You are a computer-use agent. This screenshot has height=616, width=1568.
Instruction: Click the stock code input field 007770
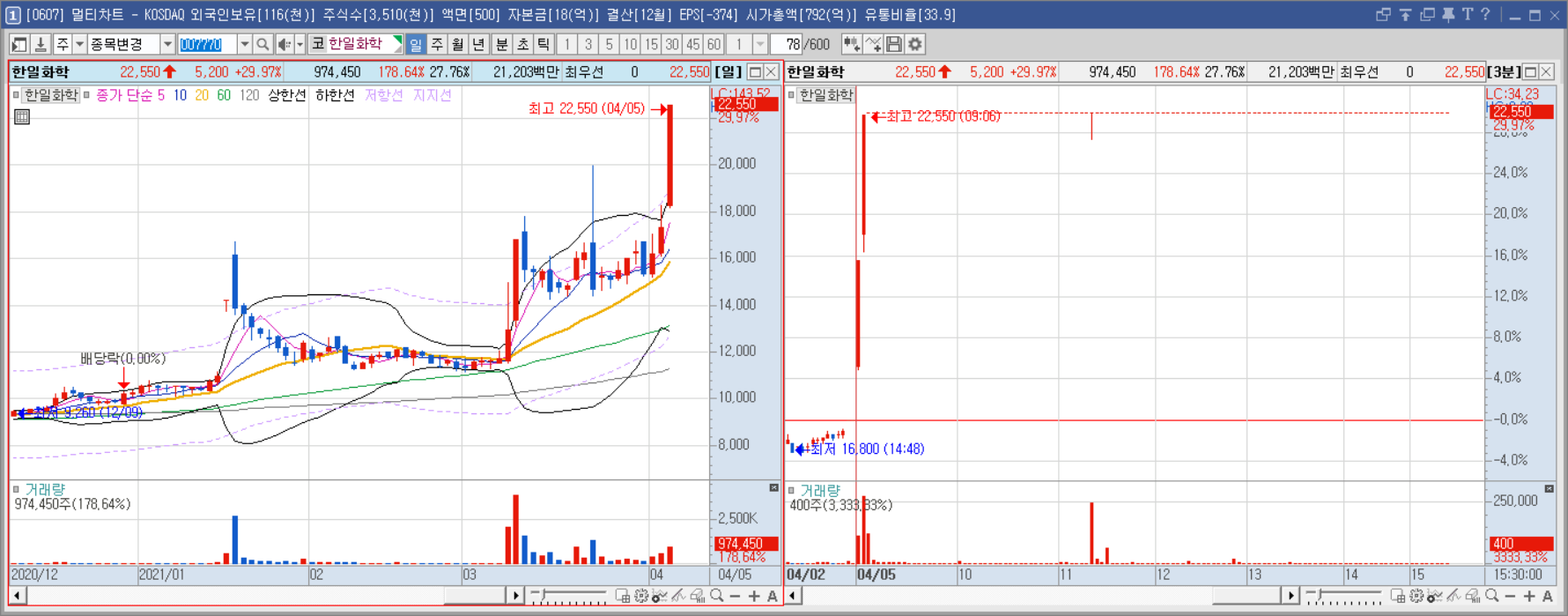coord(207,44)
